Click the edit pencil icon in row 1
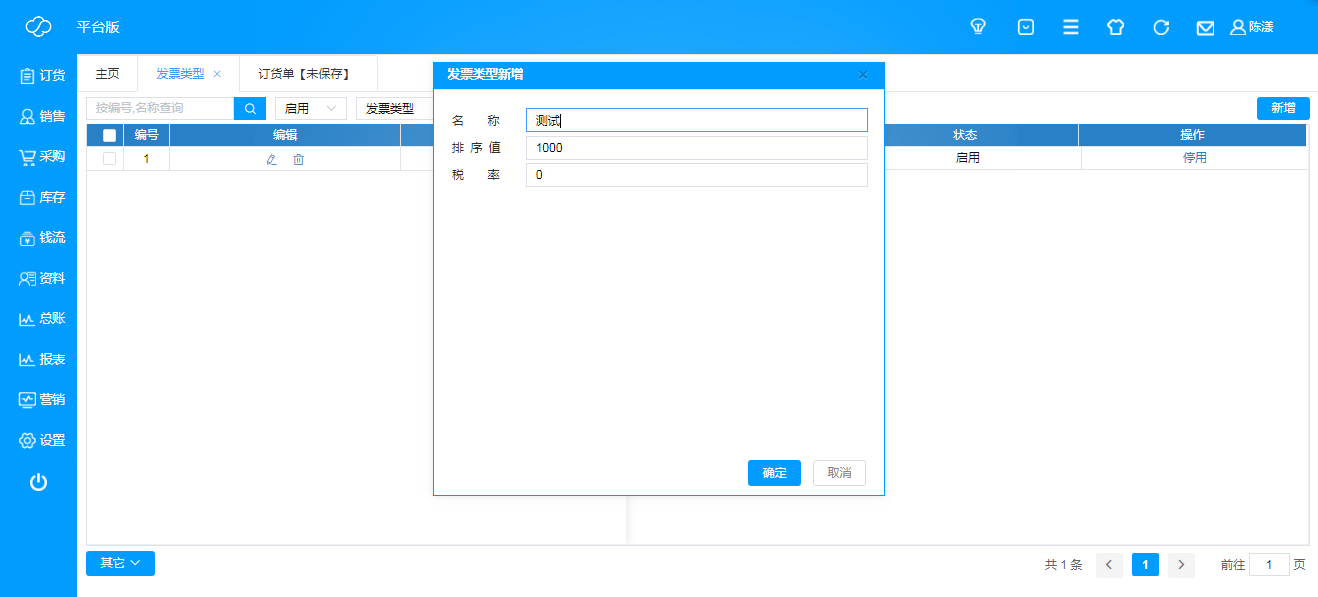The width and height of the screenshot is (1318, 597). click(271, 159)
